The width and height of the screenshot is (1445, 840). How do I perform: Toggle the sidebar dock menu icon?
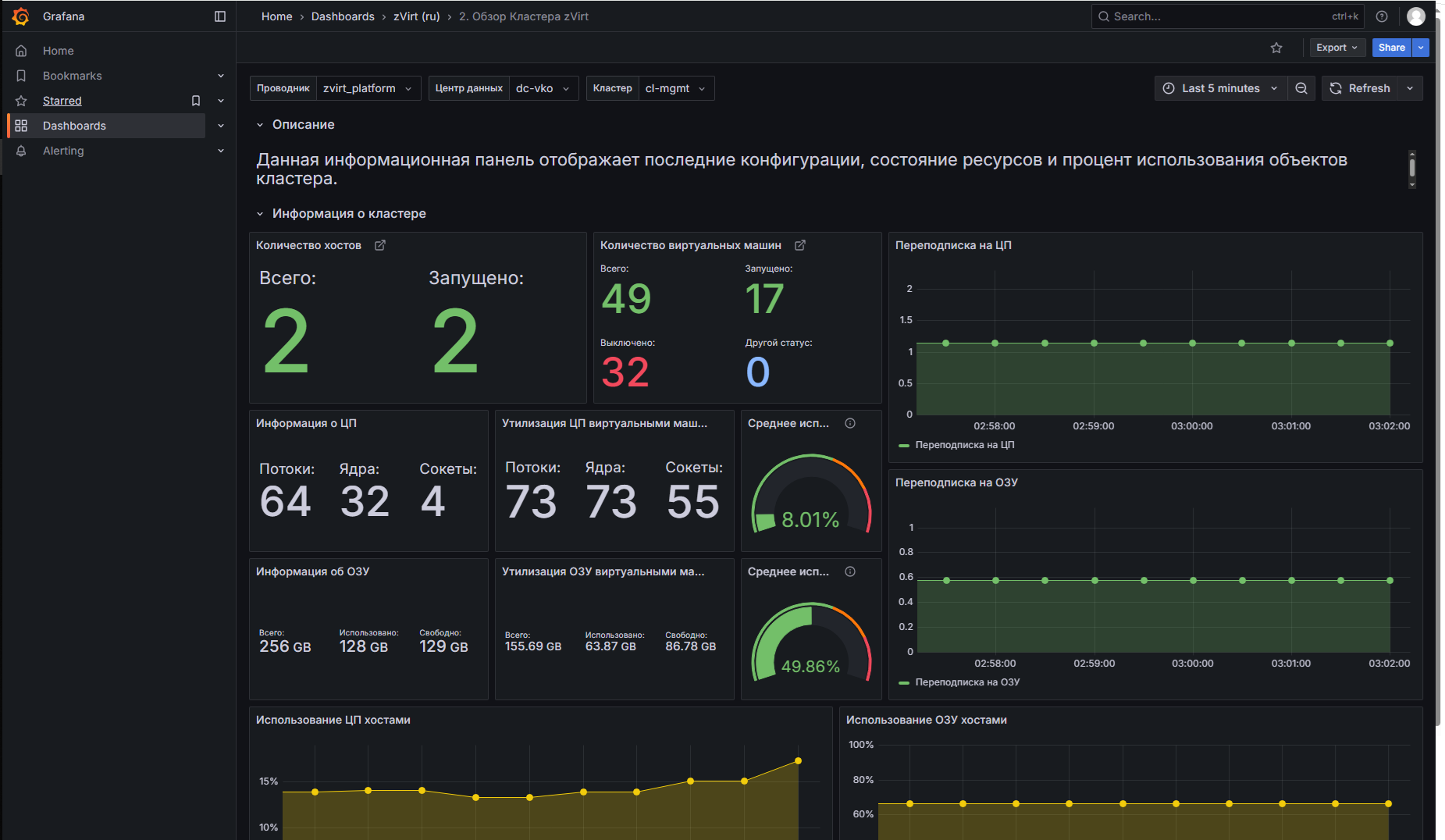coord(220,16)
